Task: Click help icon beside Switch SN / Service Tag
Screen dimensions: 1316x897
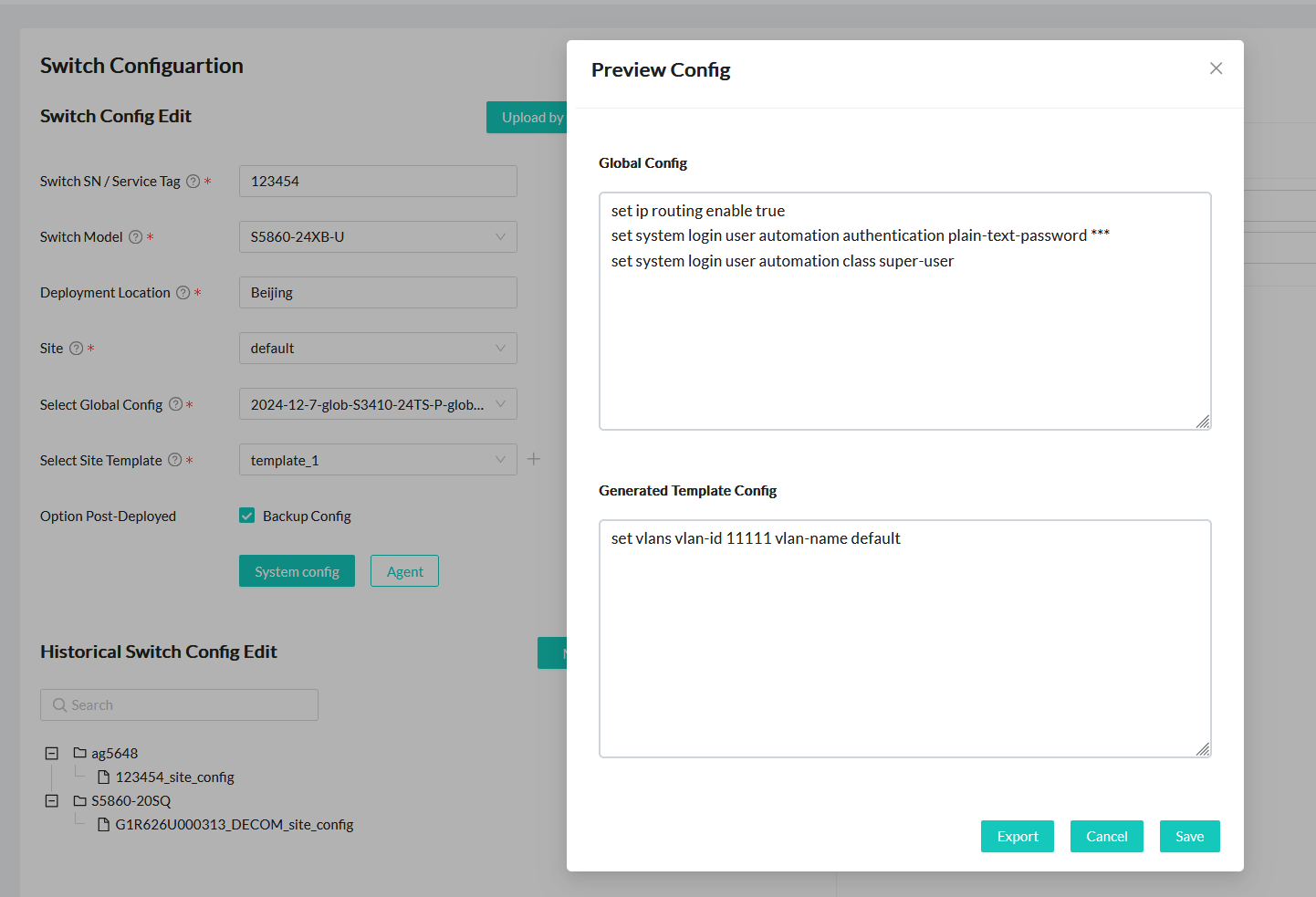Action: [x=193, y=182]
